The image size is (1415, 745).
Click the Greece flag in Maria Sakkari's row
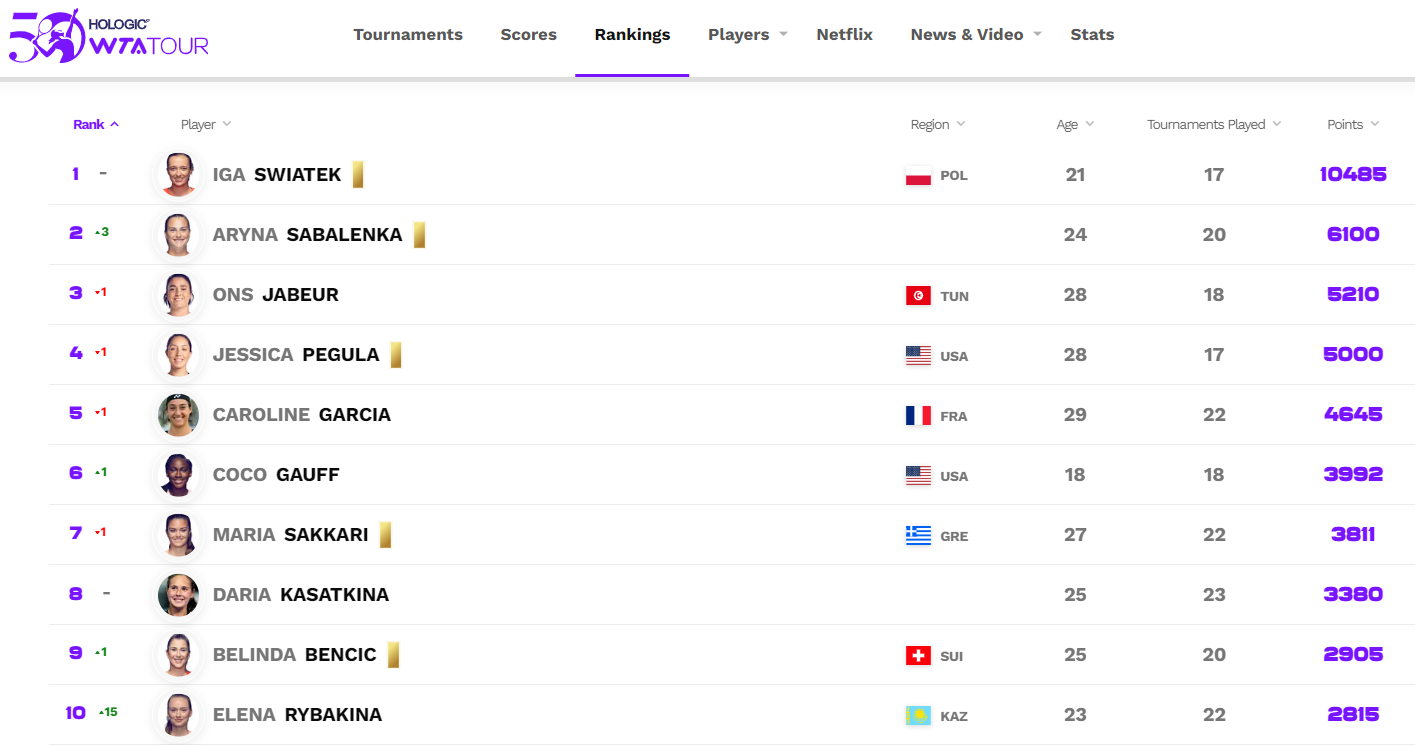[918, 536]
